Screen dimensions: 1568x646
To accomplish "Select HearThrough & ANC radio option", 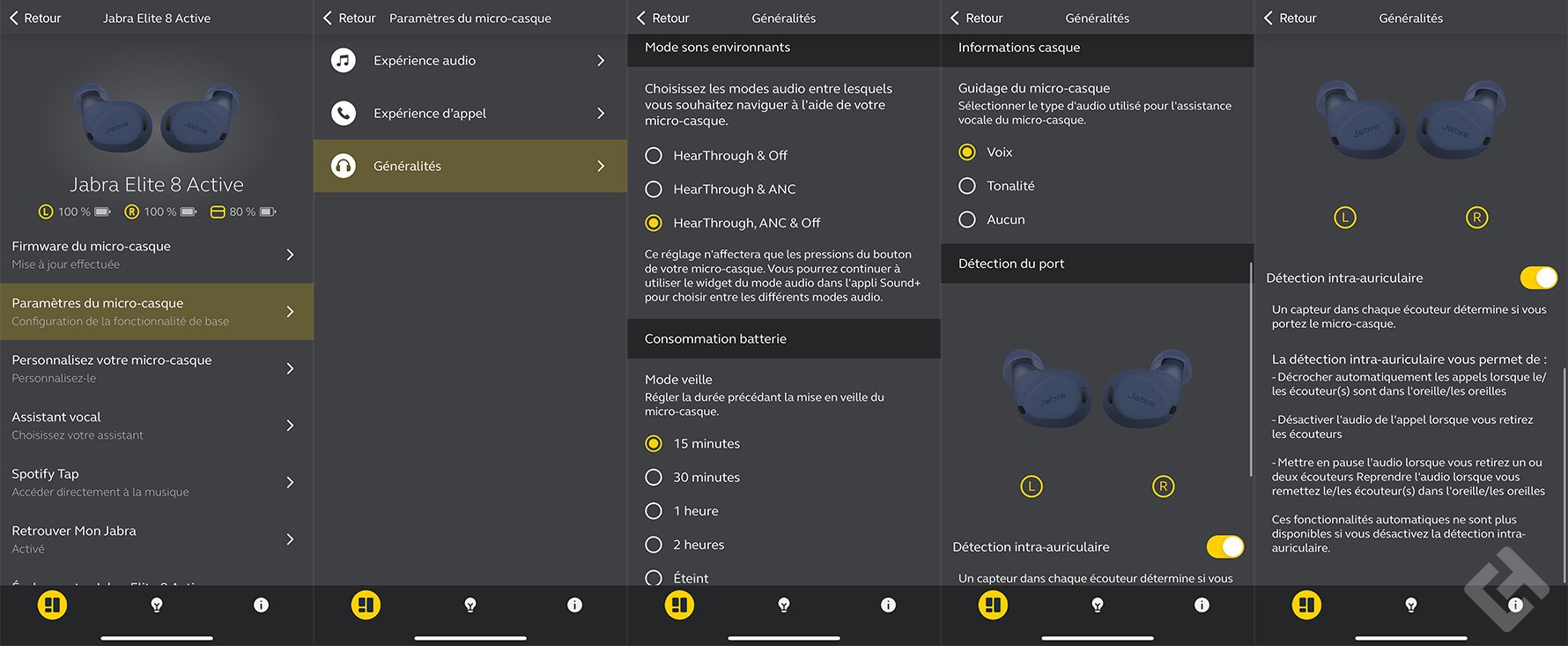I will (654, 189).
